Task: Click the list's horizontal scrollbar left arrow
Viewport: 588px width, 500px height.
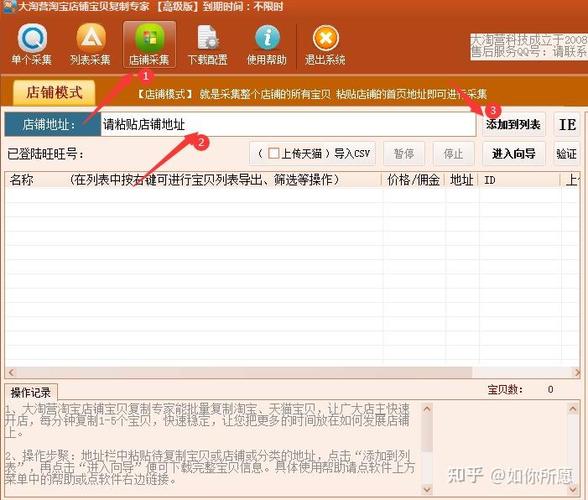Action: (11, 372)
